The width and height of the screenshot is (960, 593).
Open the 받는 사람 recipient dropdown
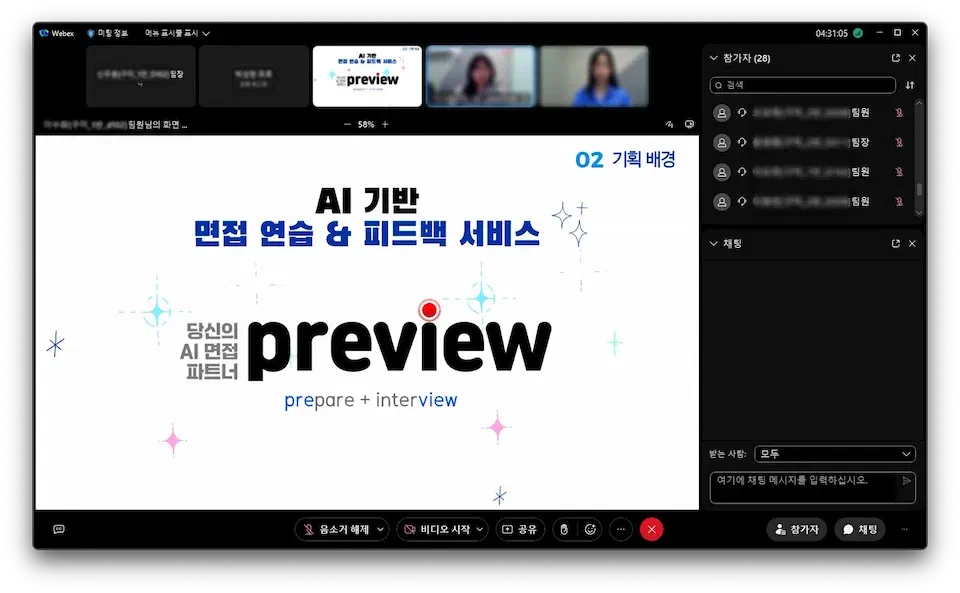[834, 454]
